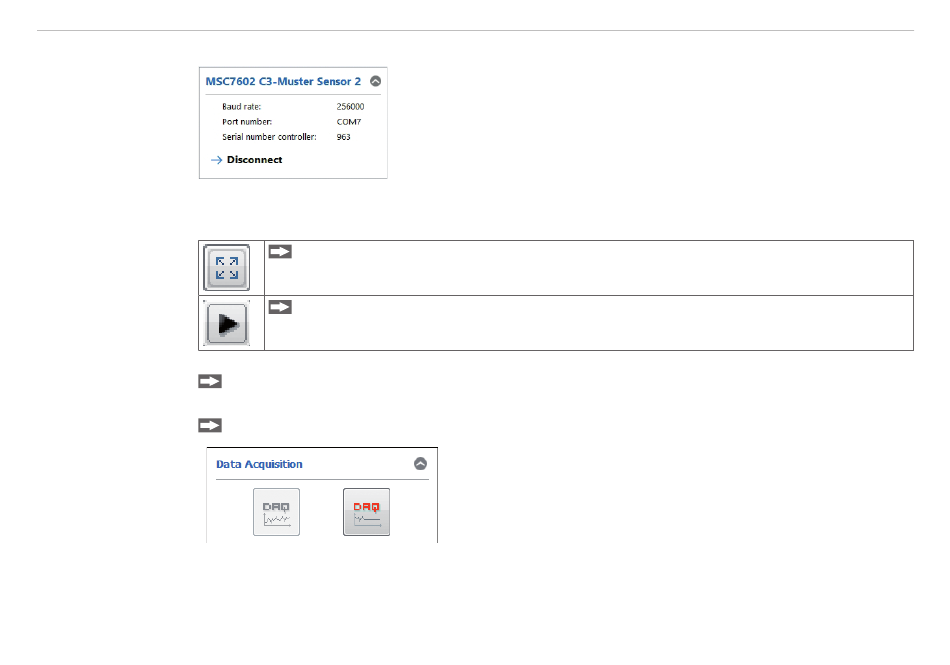Click the Serial number controller label
Image resolution: width=950 pixels, height=665 pixels.
[x=269, y=137]
